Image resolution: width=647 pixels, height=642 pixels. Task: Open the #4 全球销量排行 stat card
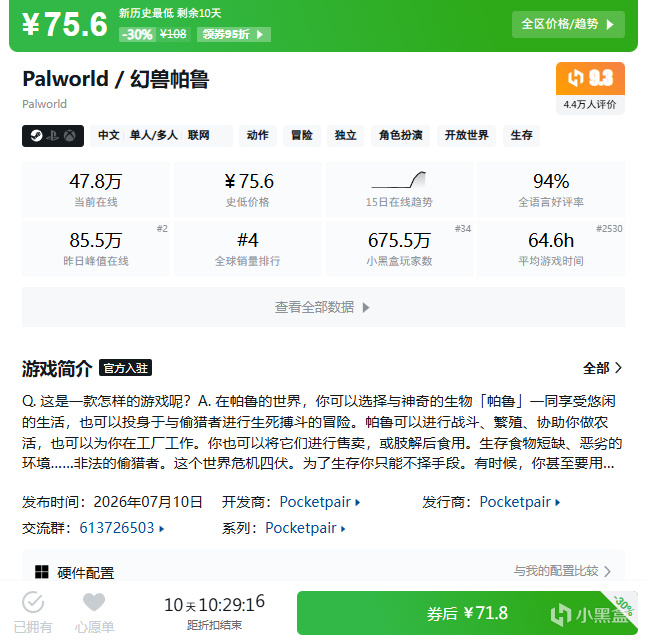click(x=248, y=248)
